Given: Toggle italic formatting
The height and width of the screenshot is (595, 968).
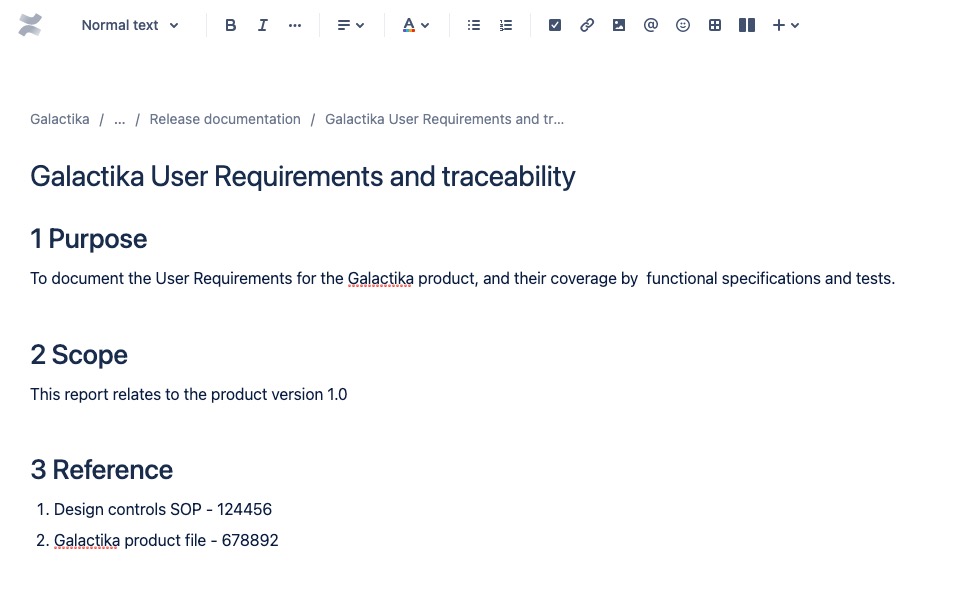Looking at the screenshot, I should point(262,25).
